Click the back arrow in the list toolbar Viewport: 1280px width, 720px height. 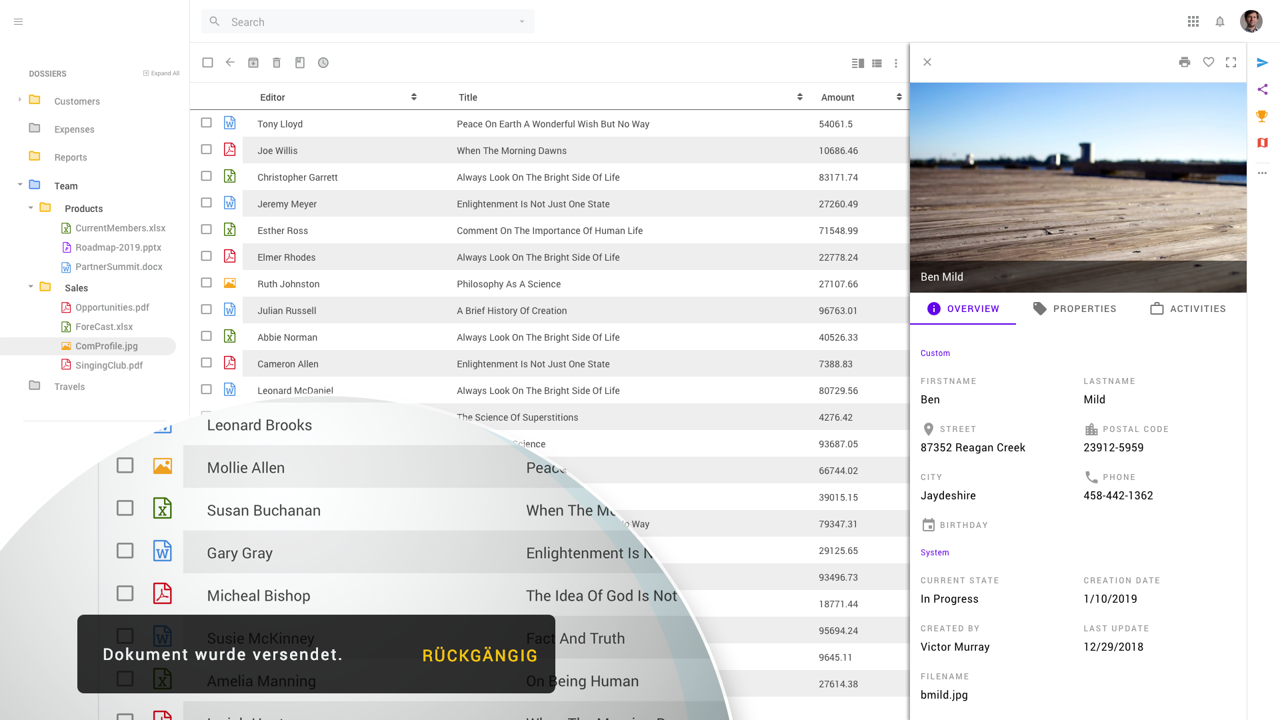tap(230, 63)
